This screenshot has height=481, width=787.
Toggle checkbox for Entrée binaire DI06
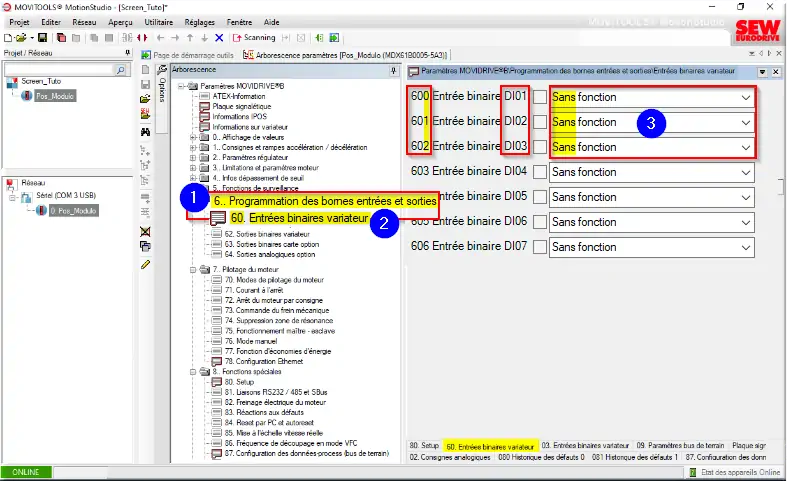coord(540,222)
